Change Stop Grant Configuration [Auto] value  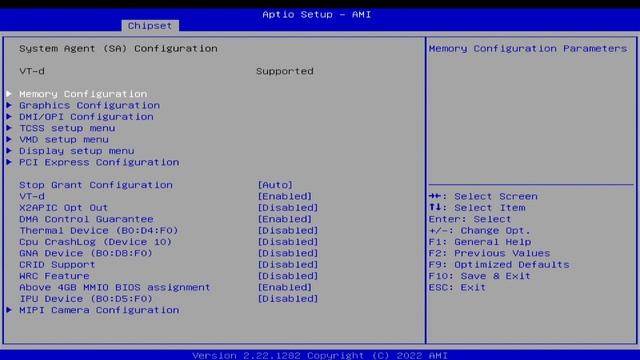click(x=275, y=185)
